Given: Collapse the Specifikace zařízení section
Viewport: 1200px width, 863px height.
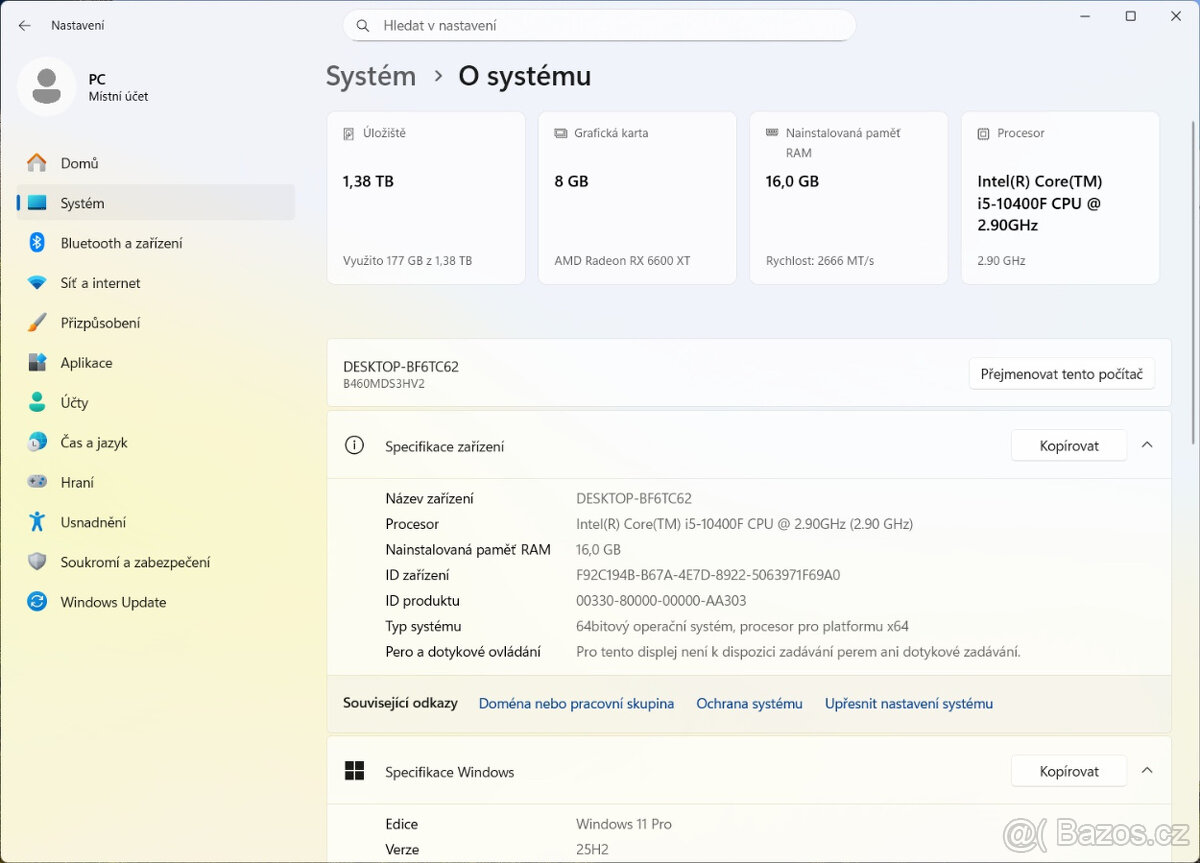Looking at the screenshot, I should click(x=1147, y=445).
